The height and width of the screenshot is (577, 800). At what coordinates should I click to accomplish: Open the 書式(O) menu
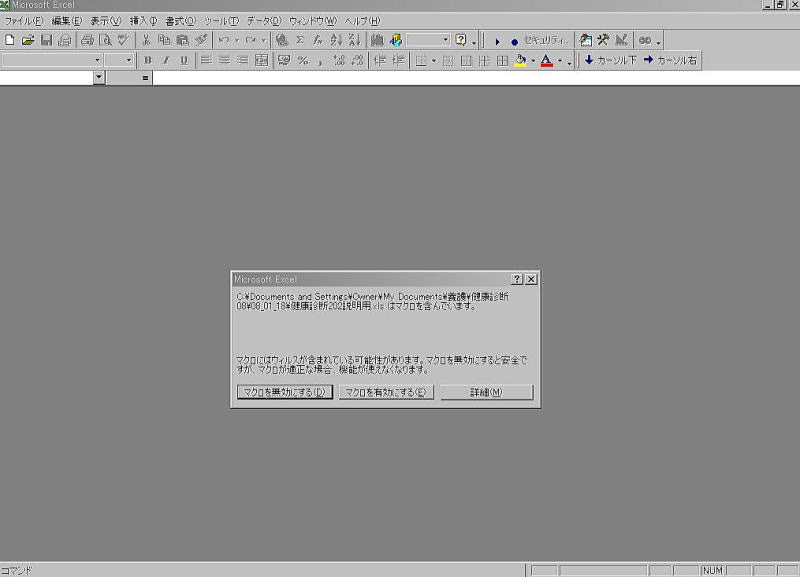click(x=181, y=21)
